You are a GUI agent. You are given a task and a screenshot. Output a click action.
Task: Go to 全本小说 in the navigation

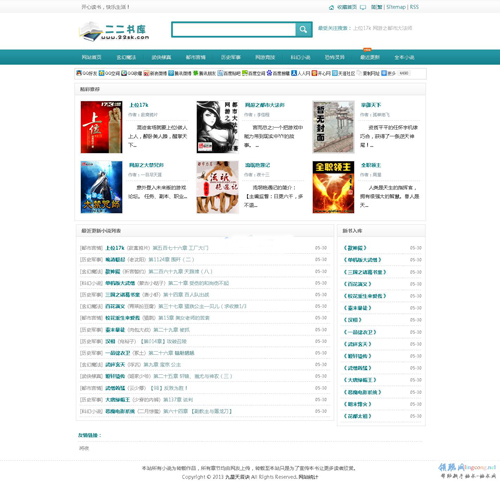404,57
